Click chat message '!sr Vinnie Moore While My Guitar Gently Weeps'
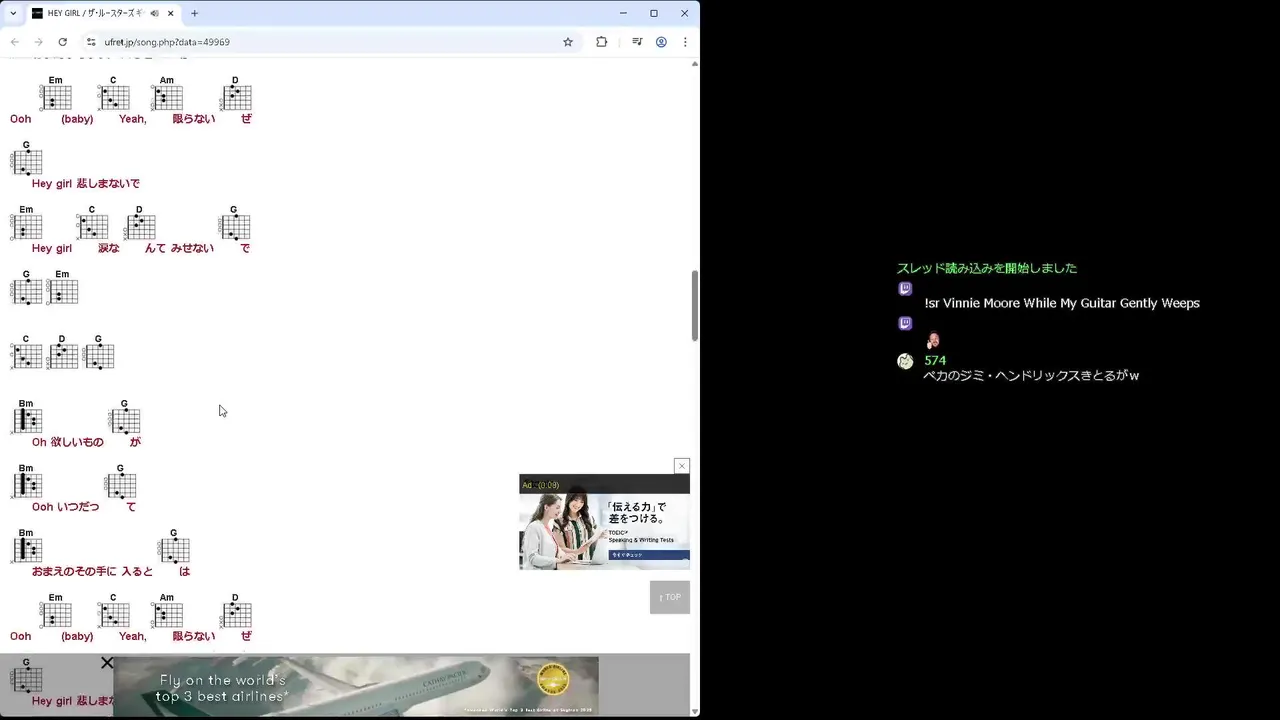 click(1061, 303)
